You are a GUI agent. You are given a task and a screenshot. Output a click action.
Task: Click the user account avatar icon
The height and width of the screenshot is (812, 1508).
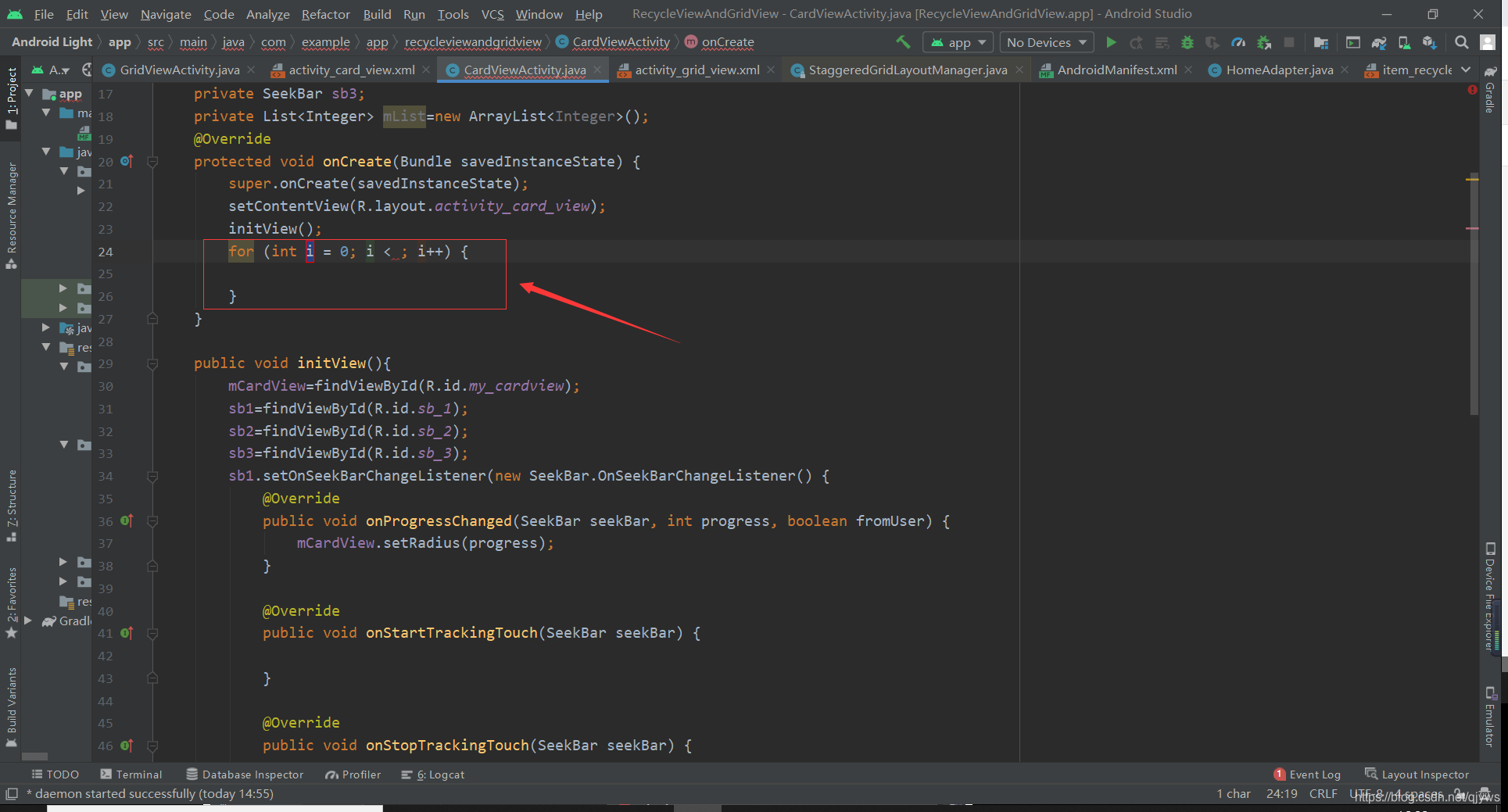1488,42
